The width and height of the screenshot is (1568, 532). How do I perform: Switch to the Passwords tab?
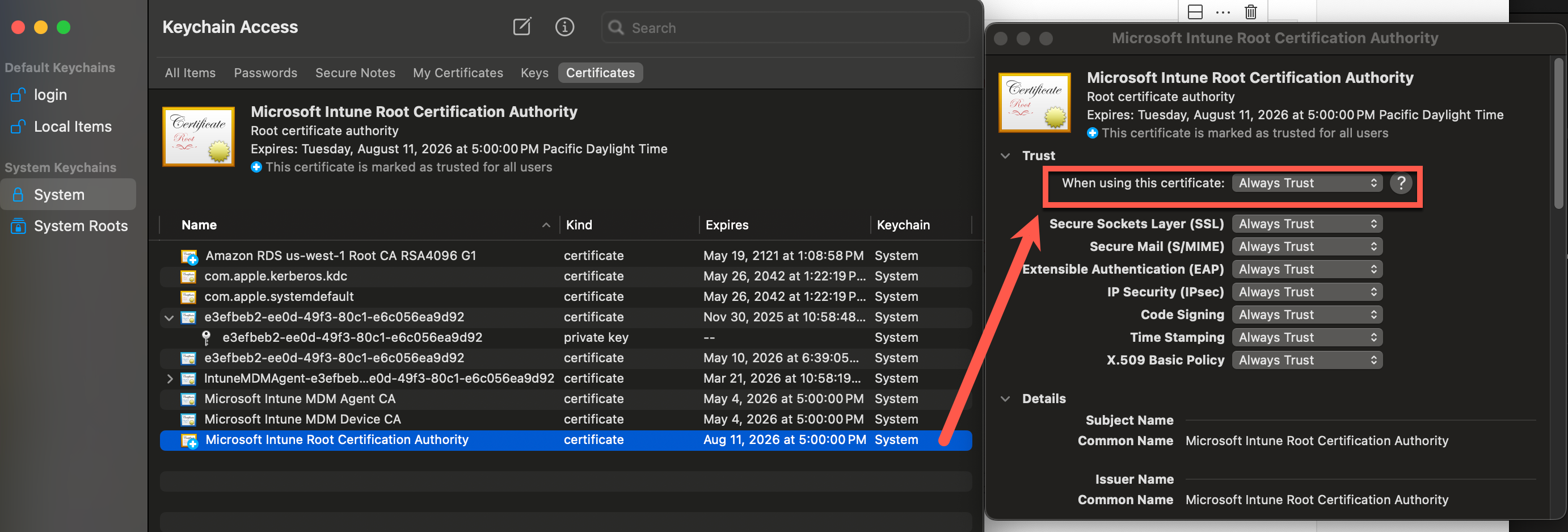point(265,73)
